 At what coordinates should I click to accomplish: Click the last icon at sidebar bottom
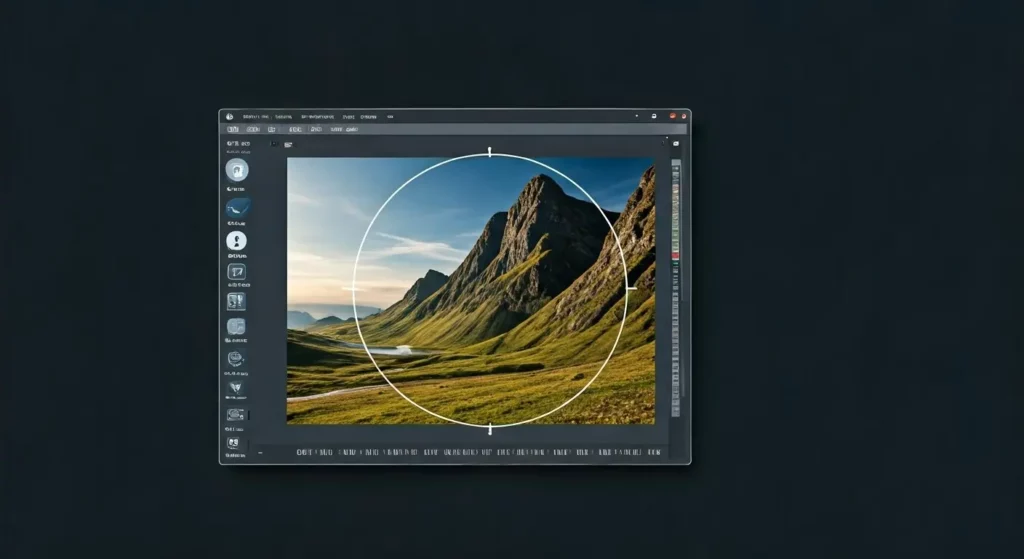coord(234,442)
